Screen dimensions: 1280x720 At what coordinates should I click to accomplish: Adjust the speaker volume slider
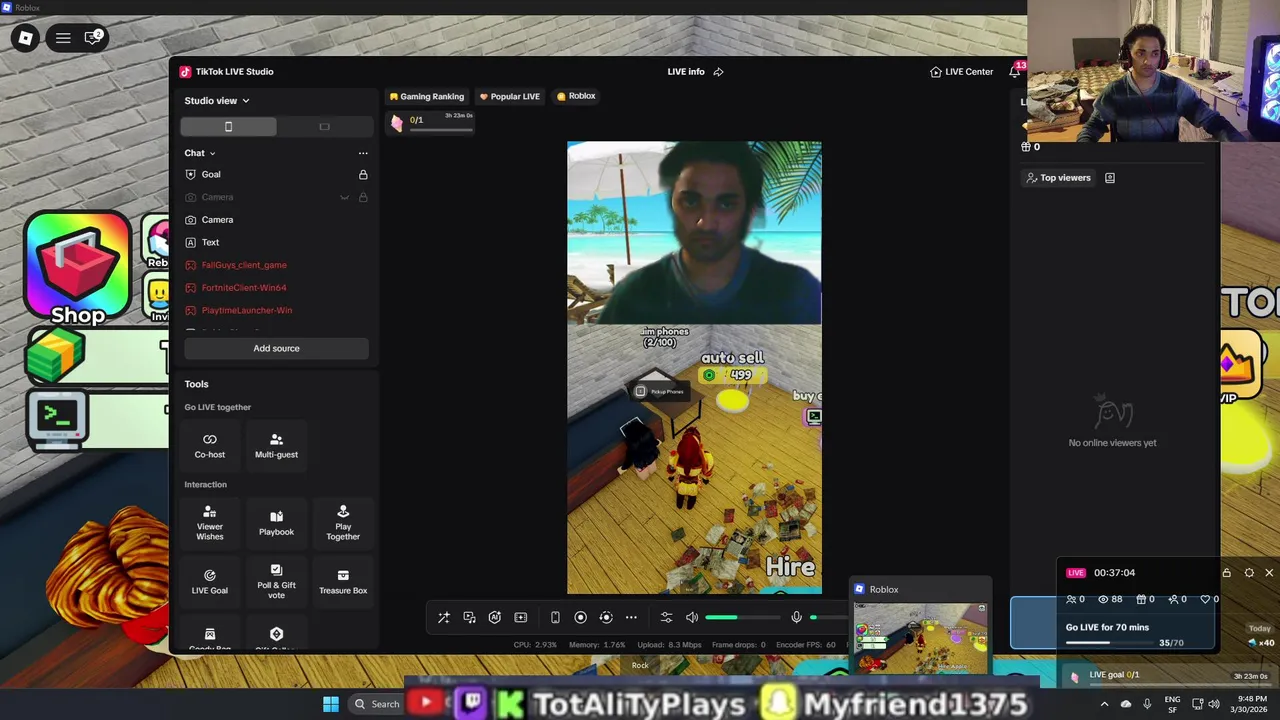742,618
